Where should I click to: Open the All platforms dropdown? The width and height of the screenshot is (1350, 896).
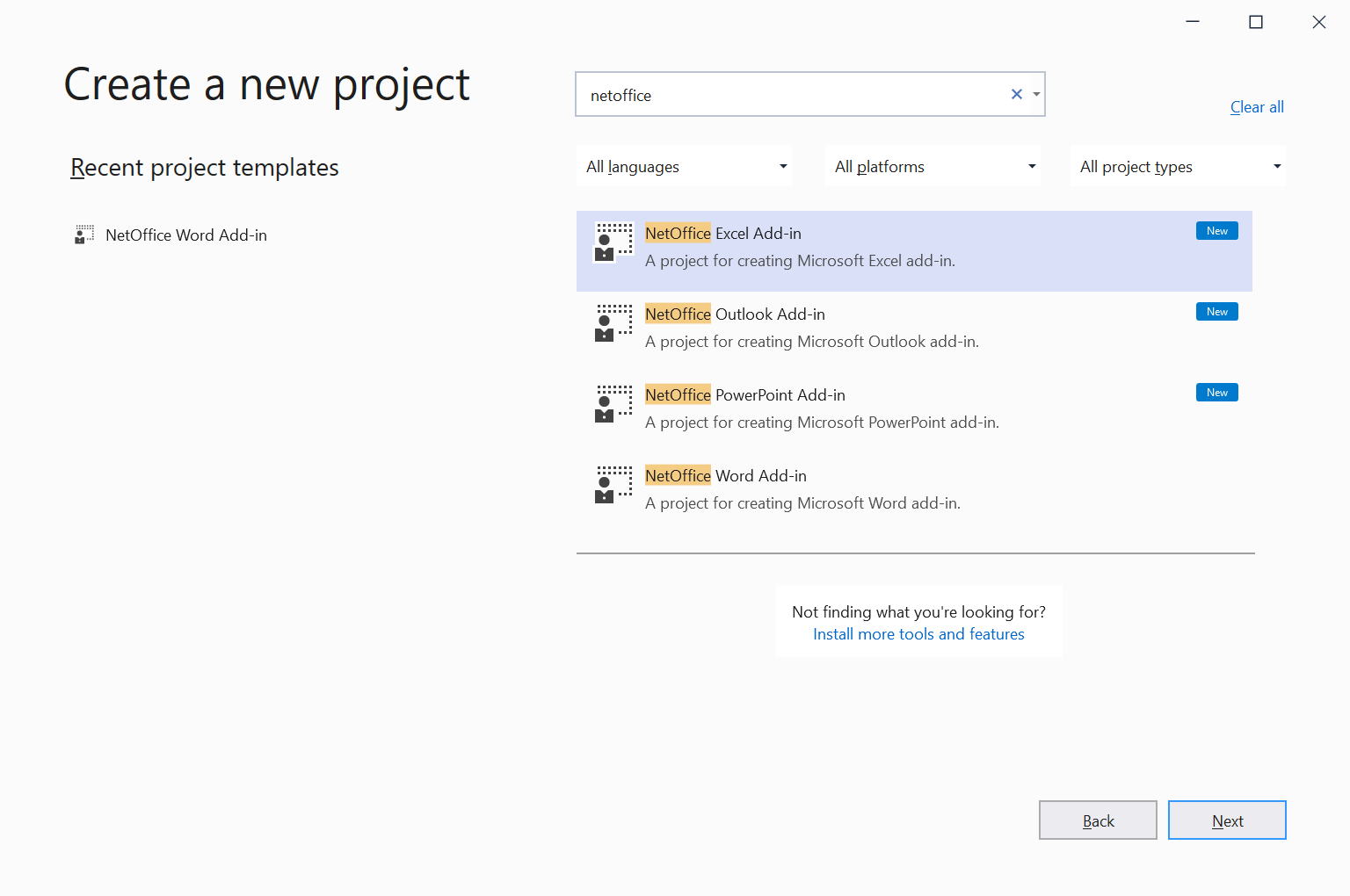click(933, 167)
